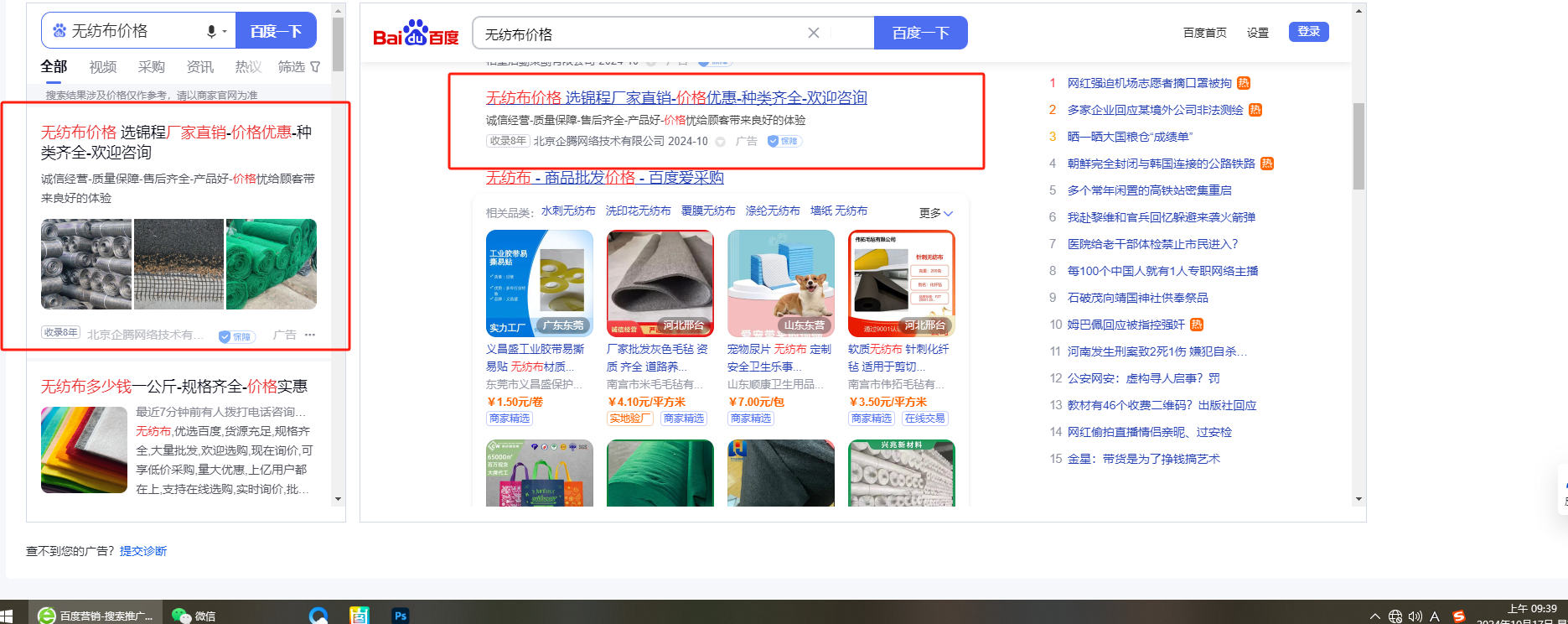Click the Sogou input method tray icon
Viewport: 1568px width, 624px height.
click(x=1459, y=616)
